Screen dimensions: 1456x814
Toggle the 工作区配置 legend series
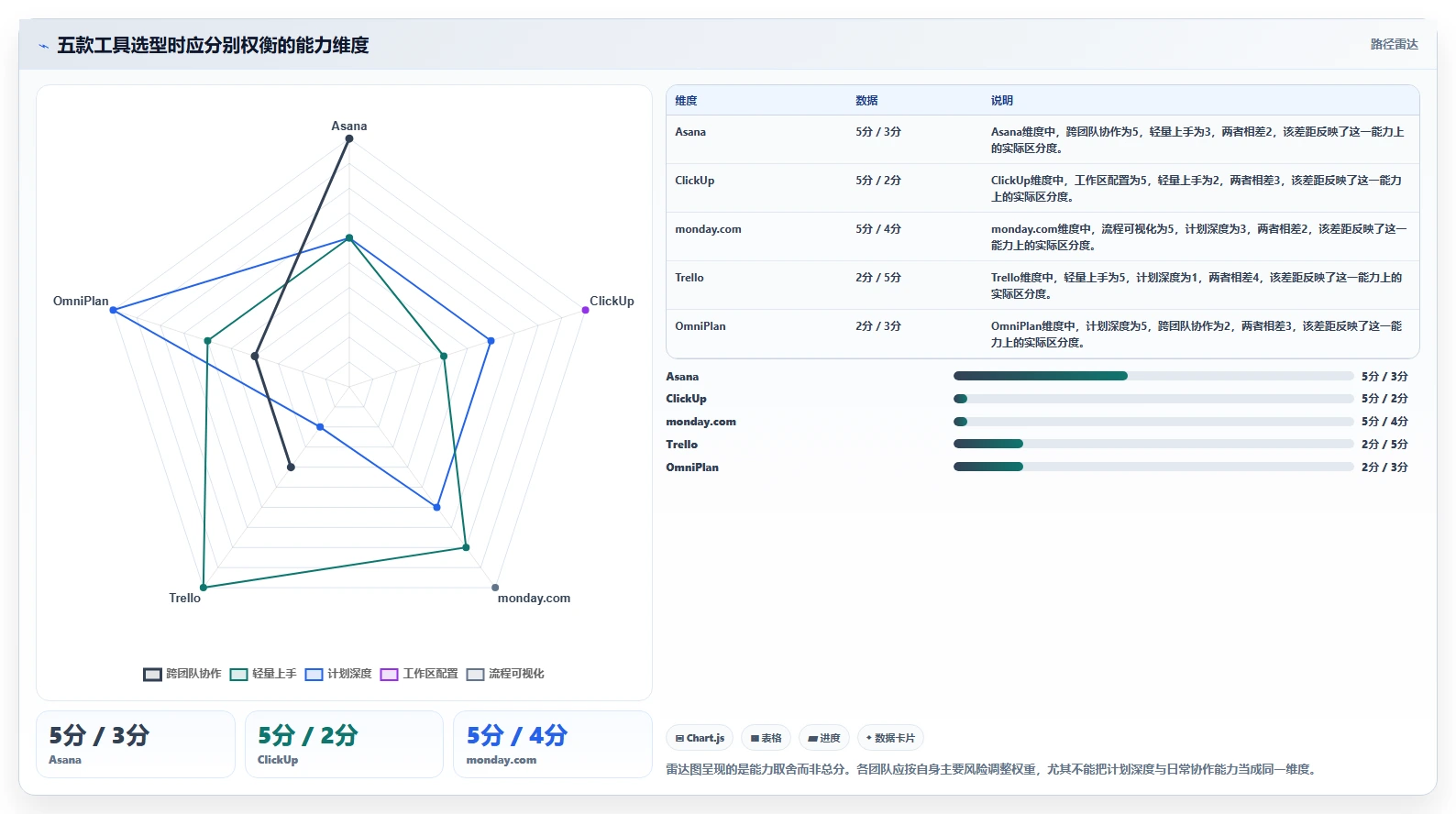(x=419, y=674)
